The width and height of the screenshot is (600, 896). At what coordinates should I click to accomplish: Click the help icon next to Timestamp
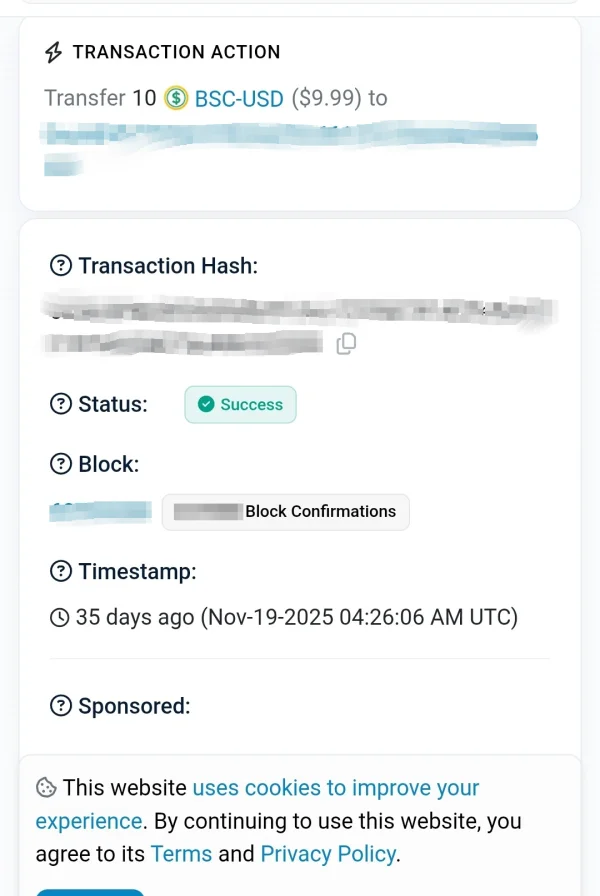61,572
